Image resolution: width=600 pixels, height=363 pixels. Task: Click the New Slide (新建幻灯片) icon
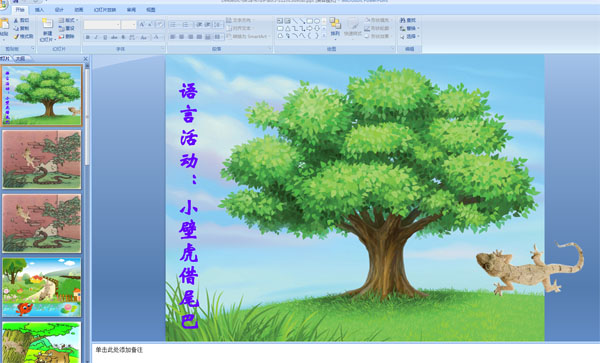pyautogui.click(x=47, y=24)
